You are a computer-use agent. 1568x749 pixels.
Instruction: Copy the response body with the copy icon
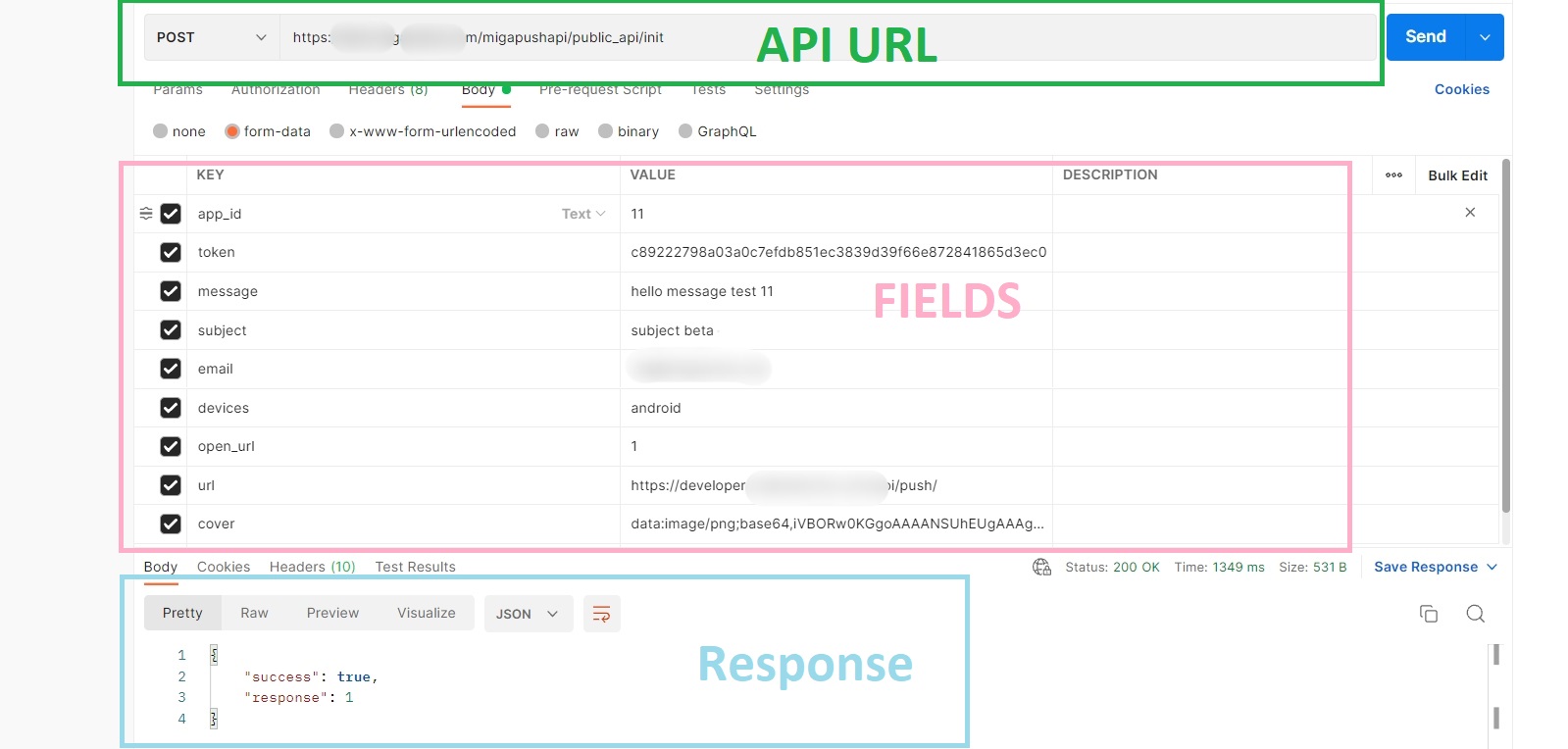coord(1429,614)
